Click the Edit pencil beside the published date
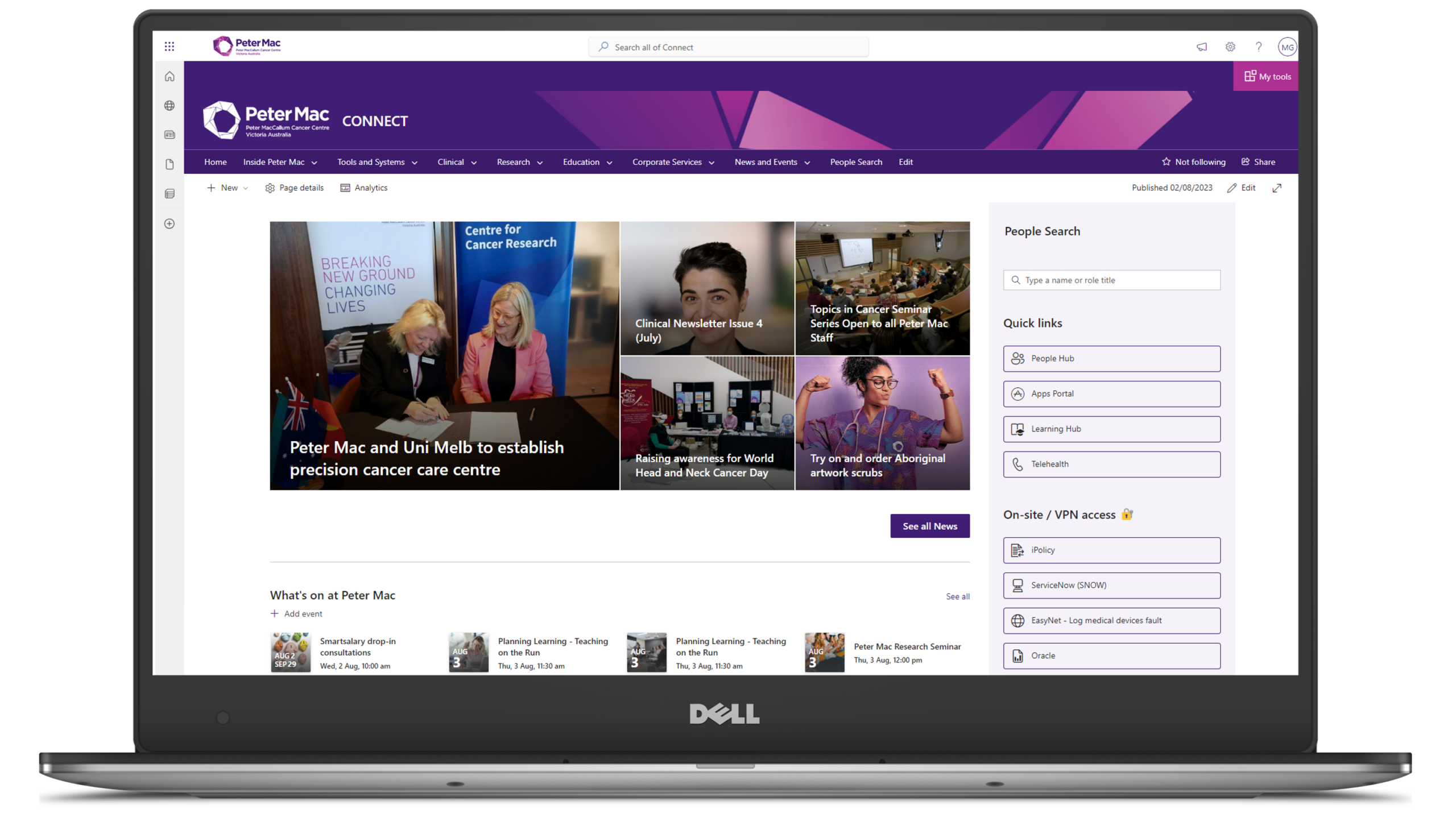The height and width of the screenshot is (826, 1456). [1242, 188]
